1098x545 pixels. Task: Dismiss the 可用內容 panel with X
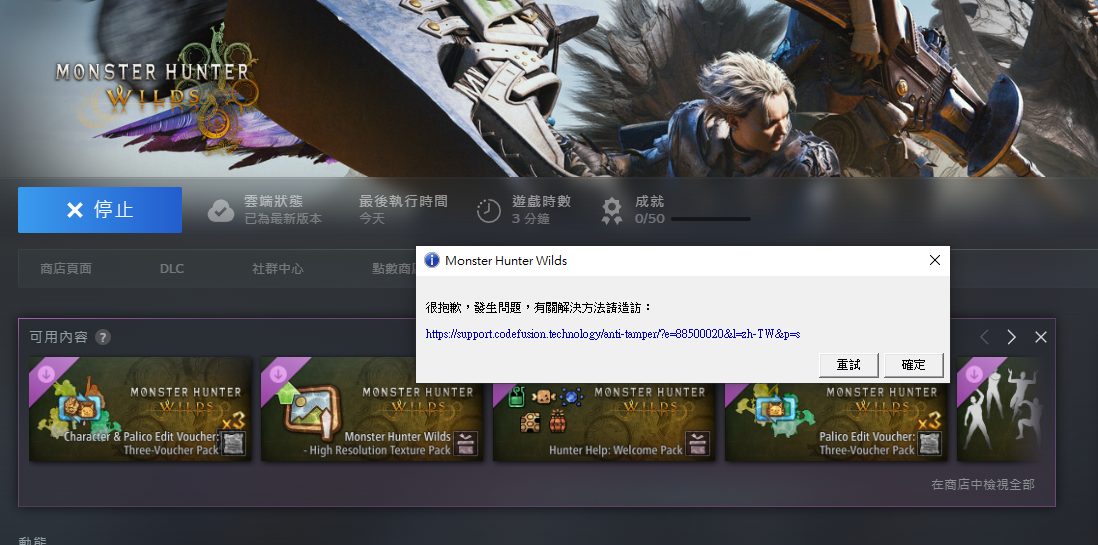[1041, 337]
